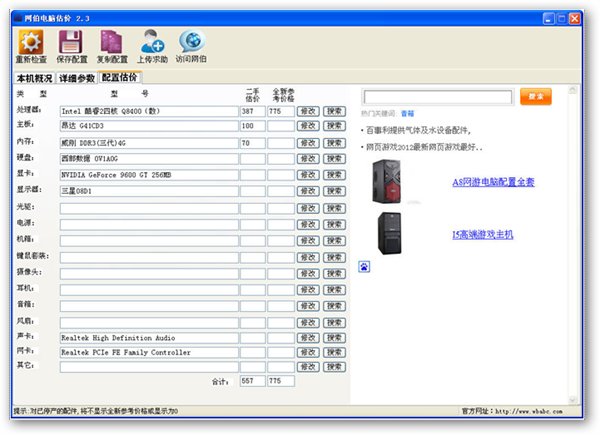This screenshot has height=435, width=600.
Task: Click the motherboard model field 昂达 G41CD3
Action: tap(149, 126)
